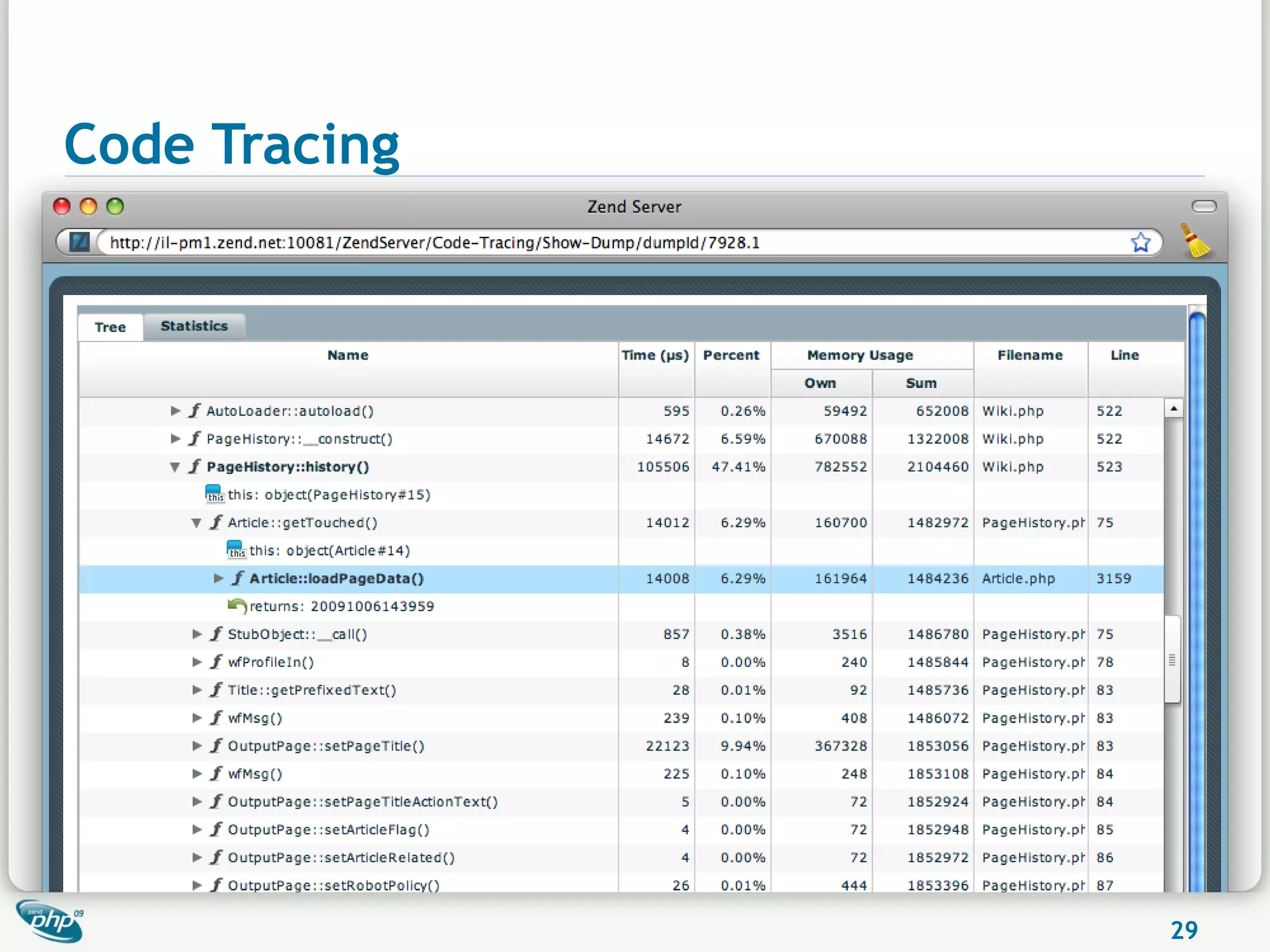The width and height of the screenshot is (1270, 952).
Task: Select 'returns: 20091006143959' row
Action: coord(621,606)
